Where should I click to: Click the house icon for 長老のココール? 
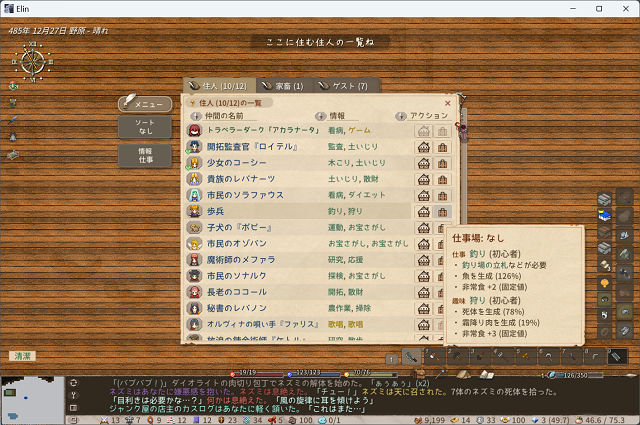[424, 292]
